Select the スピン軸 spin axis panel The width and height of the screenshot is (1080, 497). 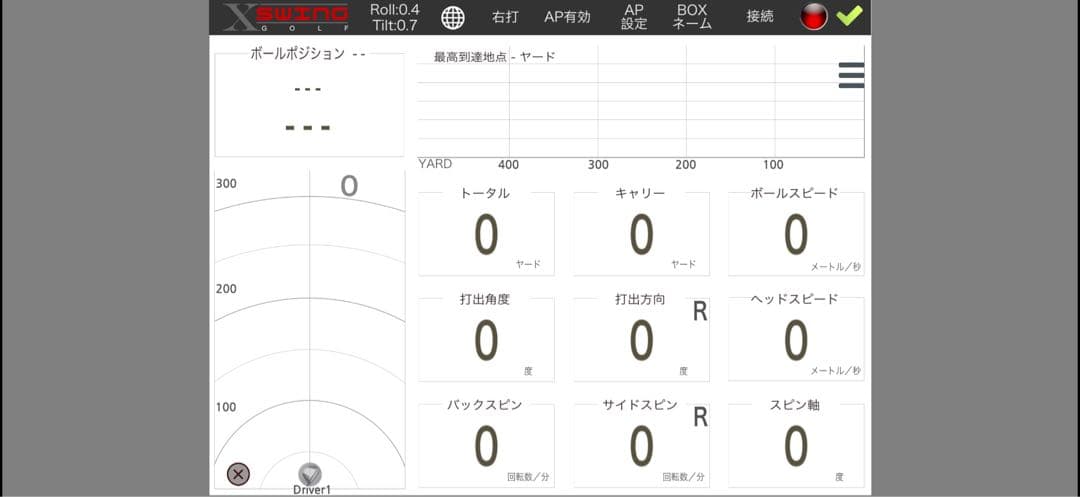(x=796, y=443)
